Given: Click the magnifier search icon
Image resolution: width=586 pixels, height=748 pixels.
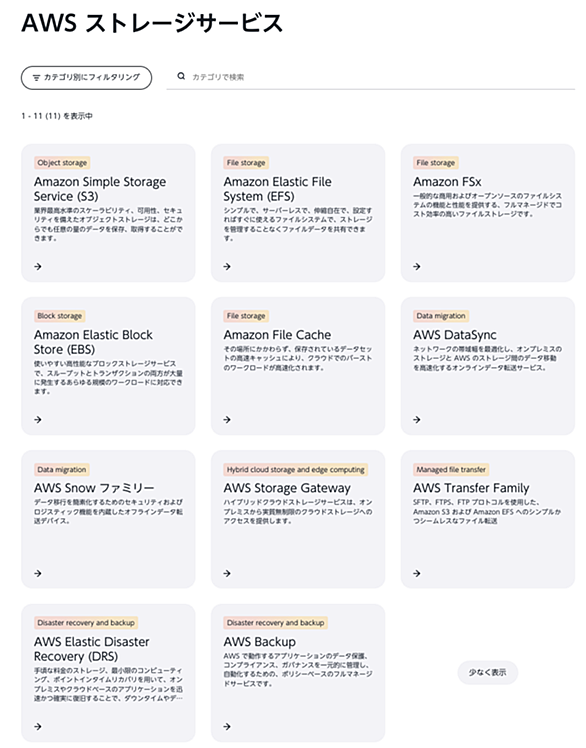Looking at the screenshot, I should click(181, 76).
